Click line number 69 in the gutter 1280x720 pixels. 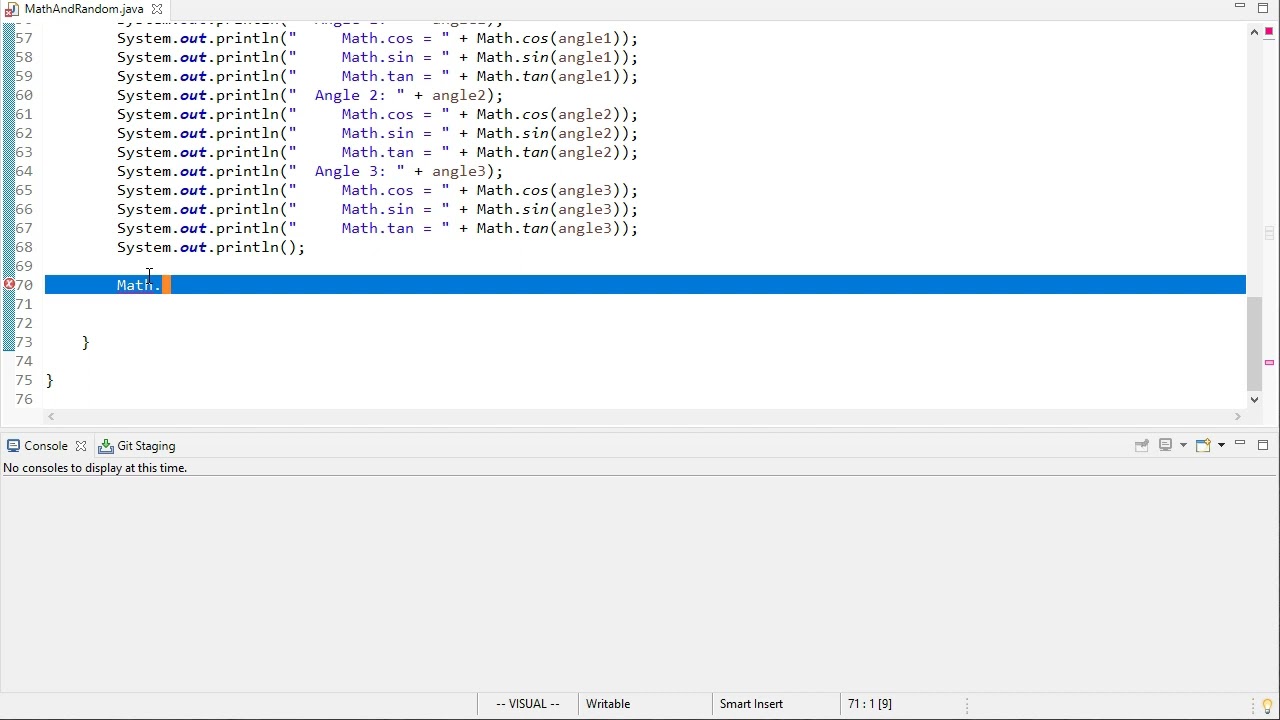coord(24,266)
